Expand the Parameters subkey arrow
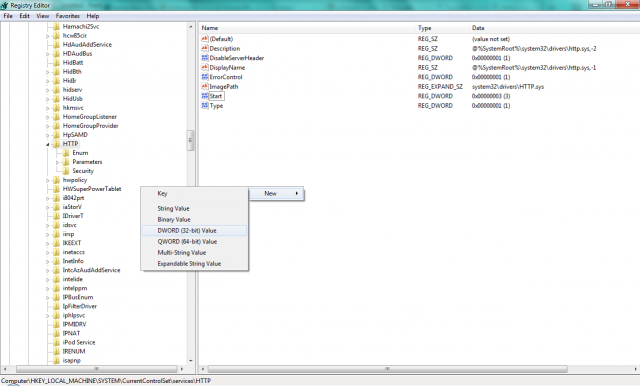This screenshot has width=640, height=386. (x=57, y=162)
